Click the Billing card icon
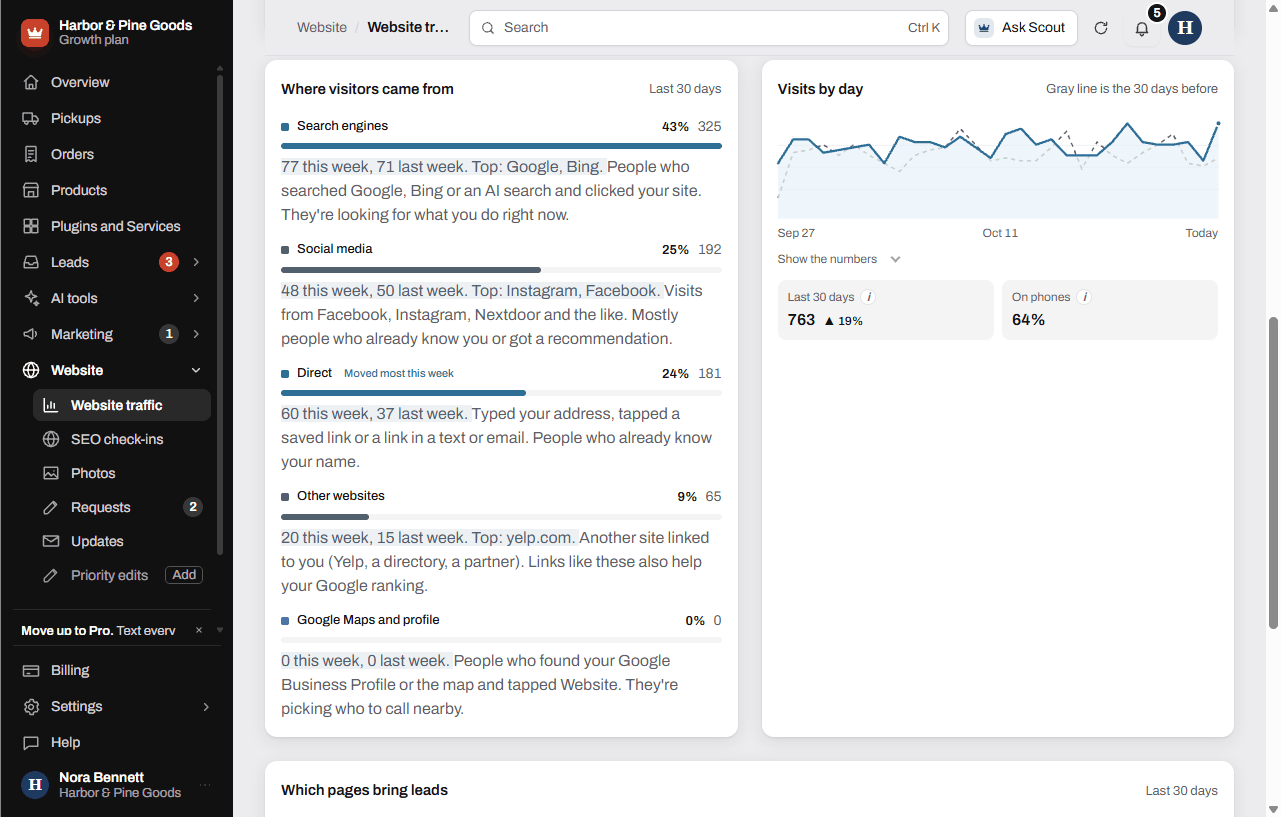This screenshot has height=817, width=1281. pos(31,670)
